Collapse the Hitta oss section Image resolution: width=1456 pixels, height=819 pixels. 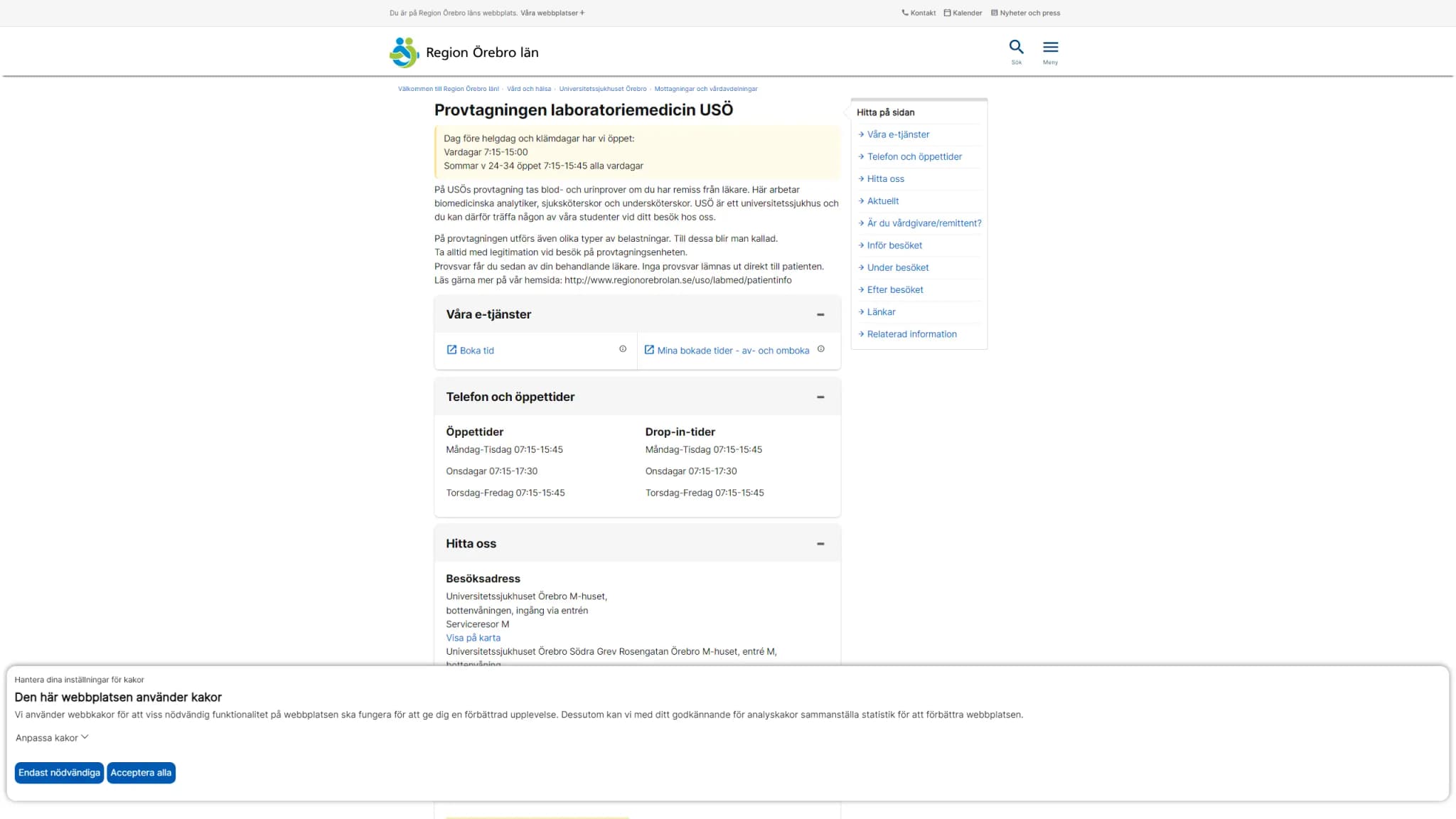coord(820,544)
